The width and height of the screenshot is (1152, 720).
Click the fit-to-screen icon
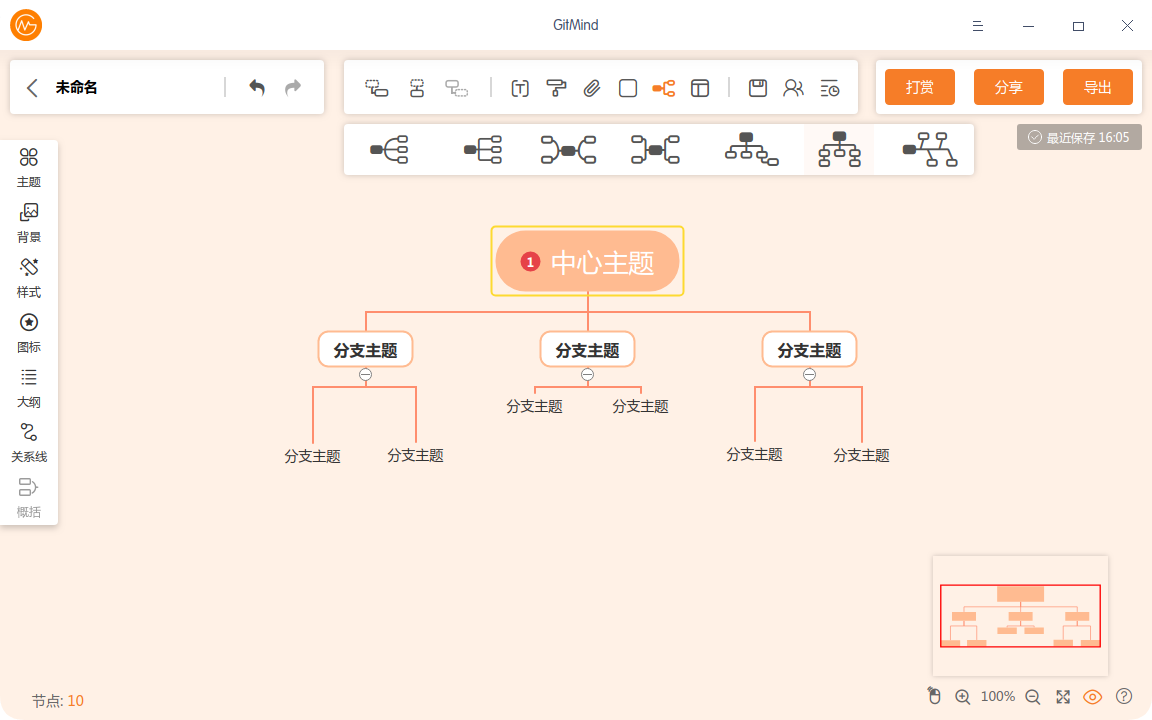pos(1063,697)
